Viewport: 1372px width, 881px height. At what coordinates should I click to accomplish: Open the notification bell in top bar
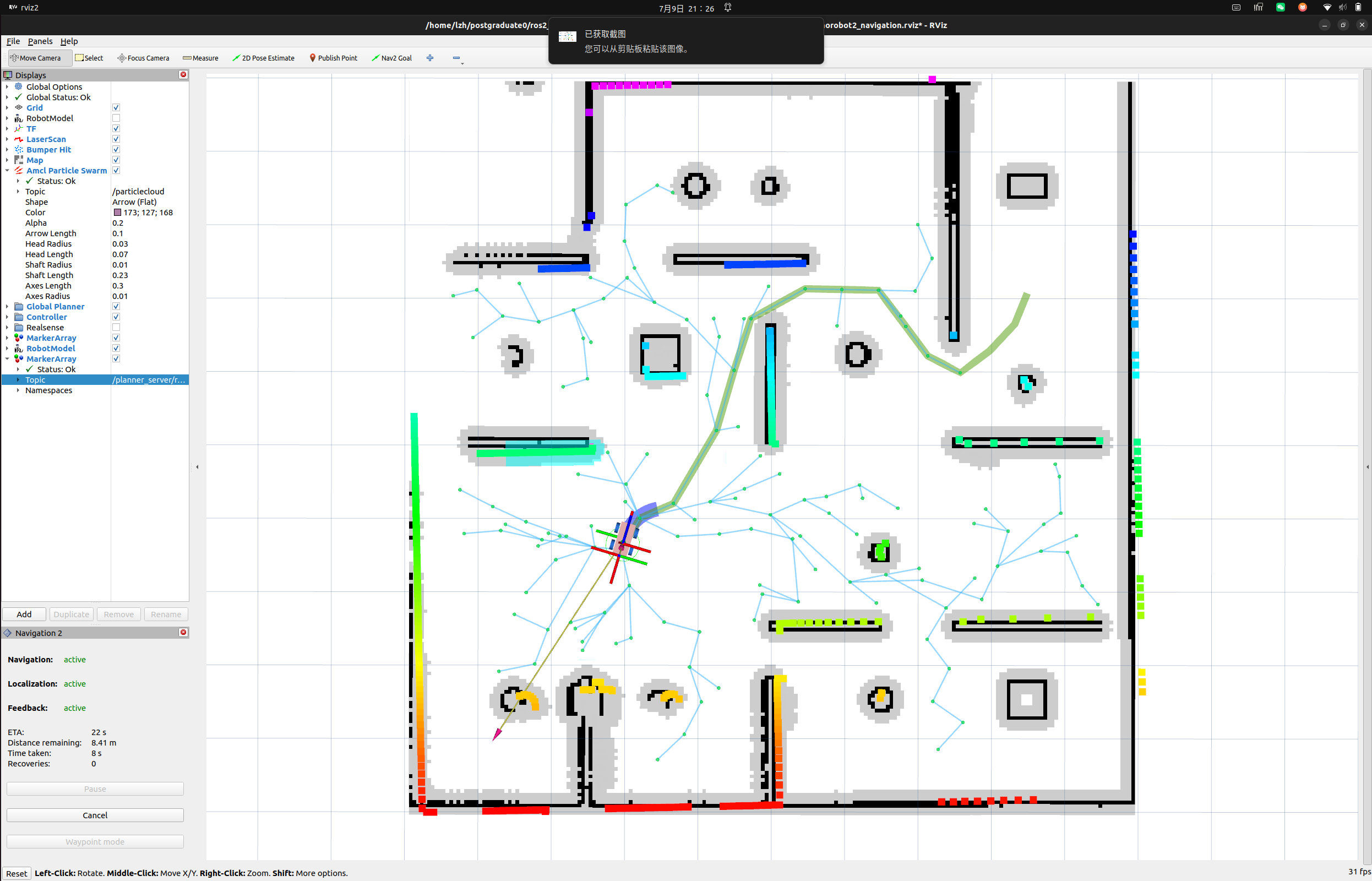pos(727,8)
